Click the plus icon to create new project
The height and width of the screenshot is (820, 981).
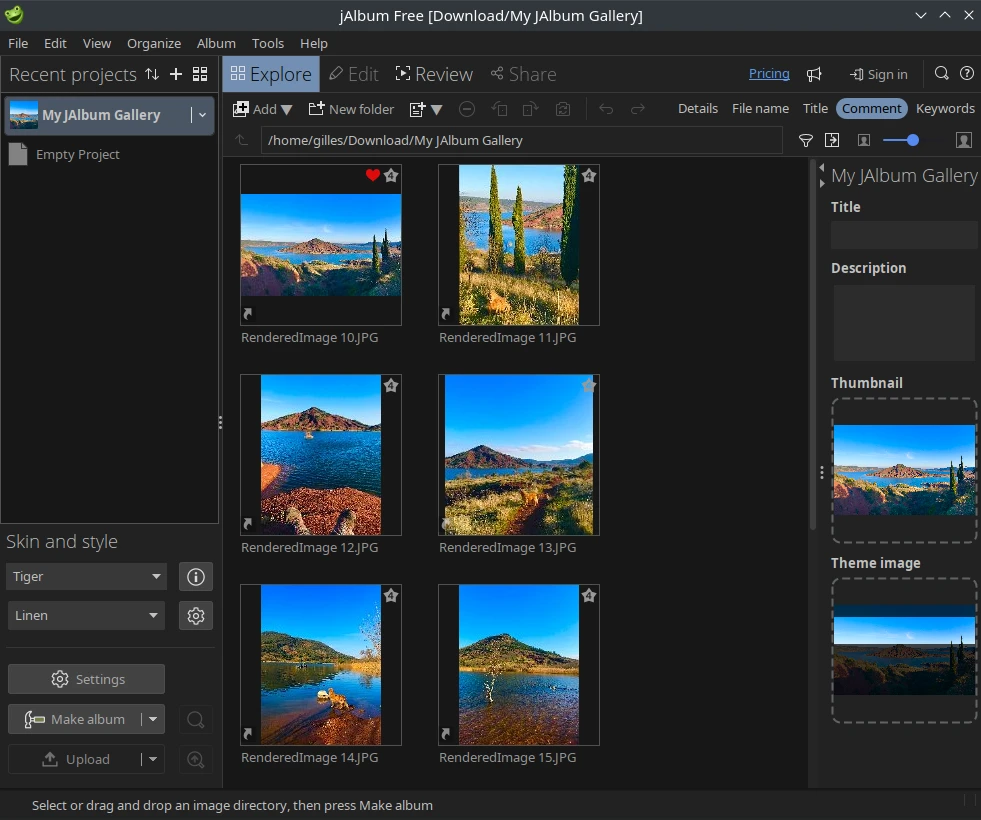(x=176, y=75)
